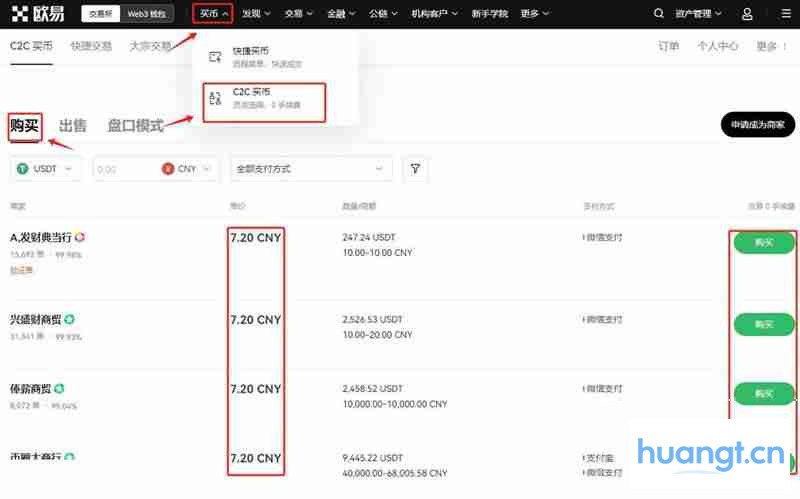Click the 申请成为商家 button
800x499 pixels.
(x=757, y=125)
